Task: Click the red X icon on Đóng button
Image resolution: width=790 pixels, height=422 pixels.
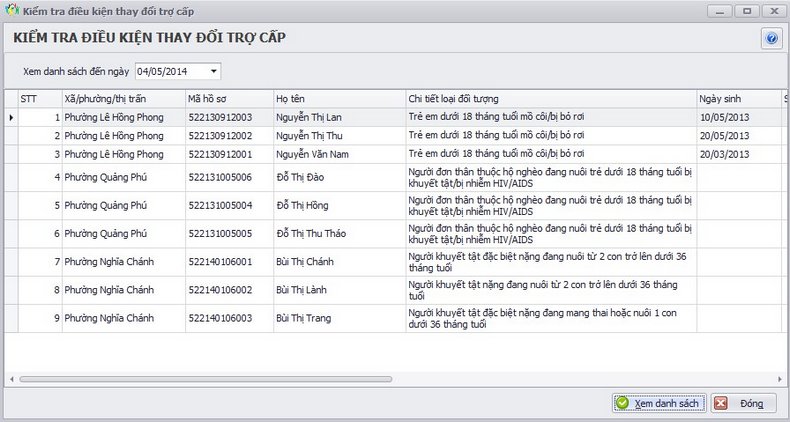Action: (720, 403)
